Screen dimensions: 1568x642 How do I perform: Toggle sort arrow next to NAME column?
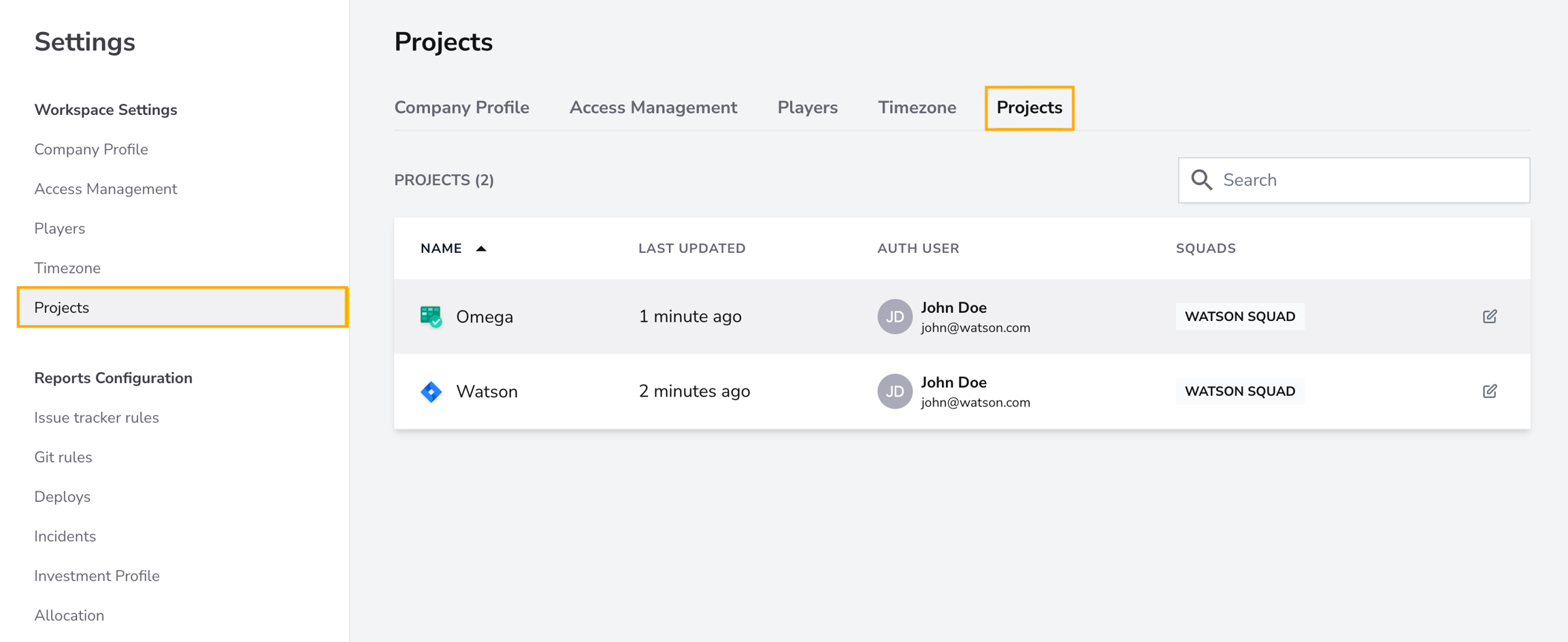481,249
